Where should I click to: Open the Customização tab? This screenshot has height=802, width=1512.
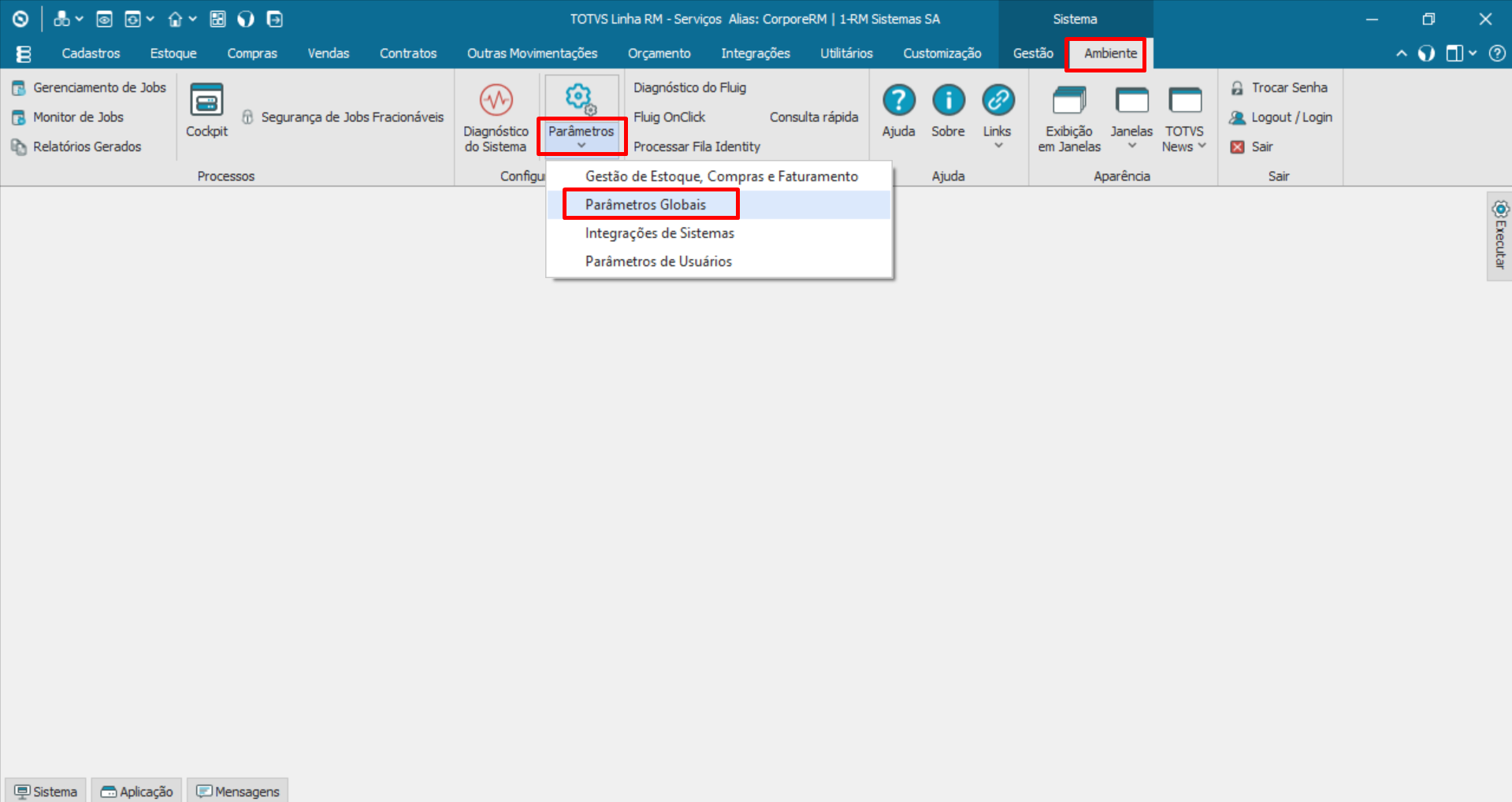[x=942, y=54]
